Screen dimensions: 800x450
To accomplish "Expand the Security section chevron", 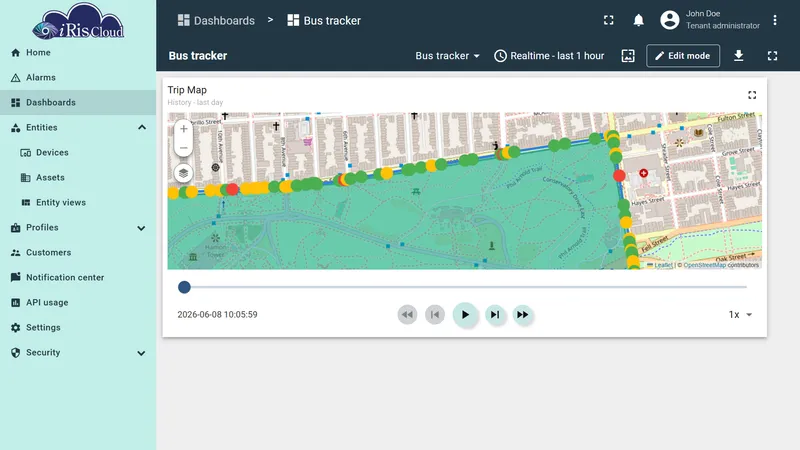I will click(141, 353).
